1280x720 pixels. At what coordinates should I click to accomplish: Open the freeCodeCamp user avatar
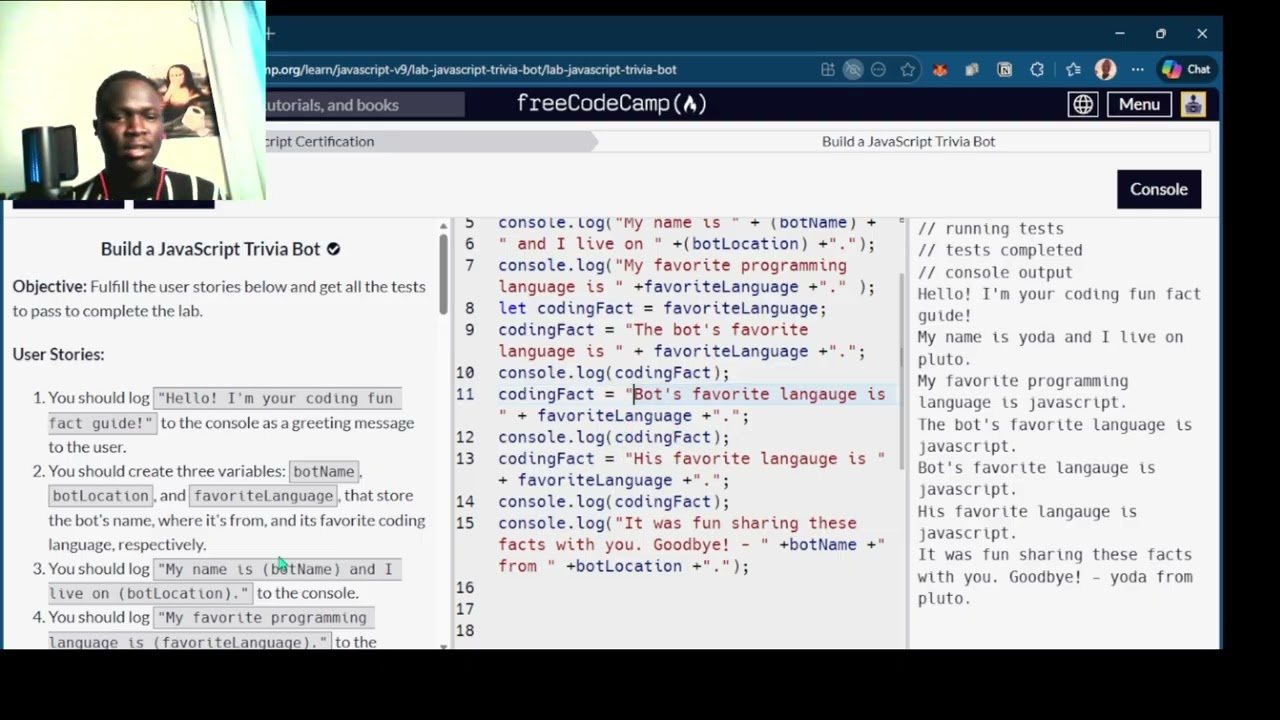pyautogui.click(x=1193, y=104)
